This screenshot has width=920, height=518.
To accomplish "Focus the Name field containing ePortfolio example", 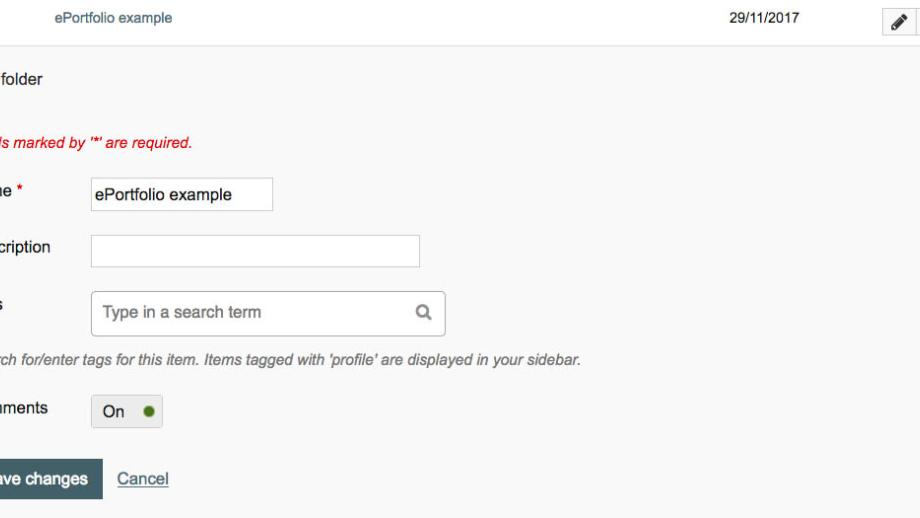I will click(182, 194).
